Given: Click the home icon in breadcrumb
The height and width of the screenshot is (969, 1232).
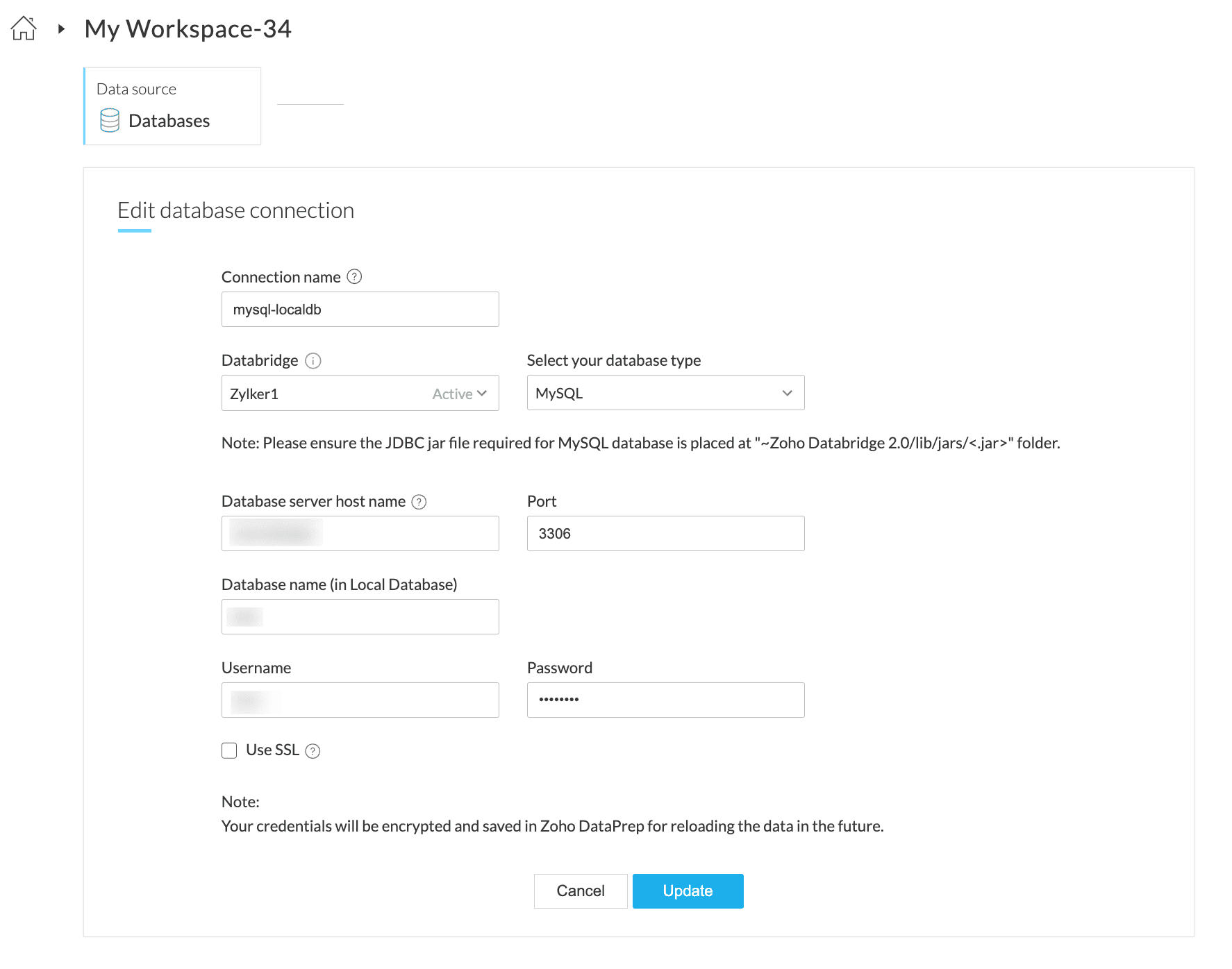Looking at the screenshot, I should click(24, 28).
